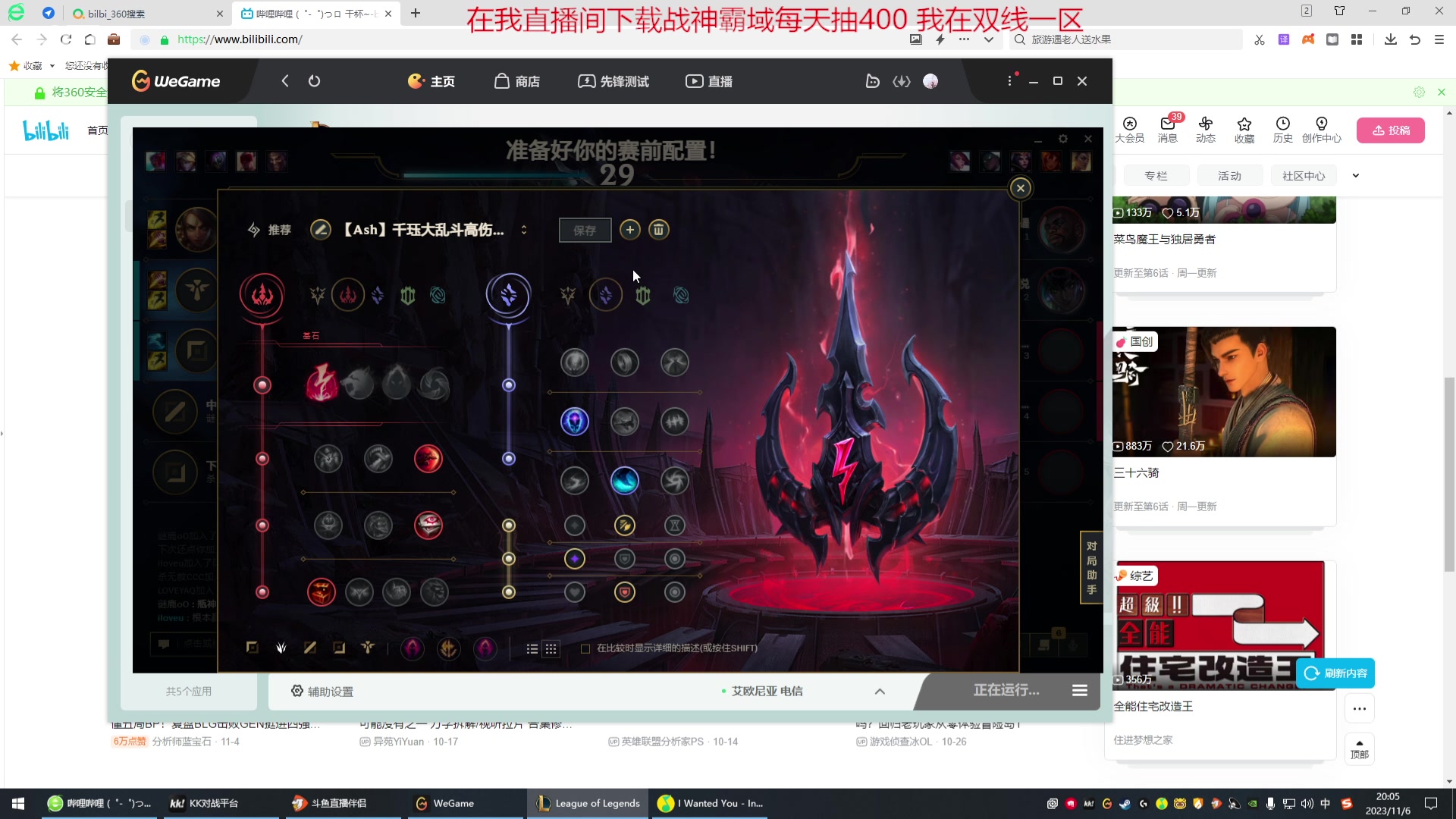This screenshot has height=819, width=1456.
Task: Expand the bilibili category chevron beside 社区中心
Action: click(x=1355, y=175)
